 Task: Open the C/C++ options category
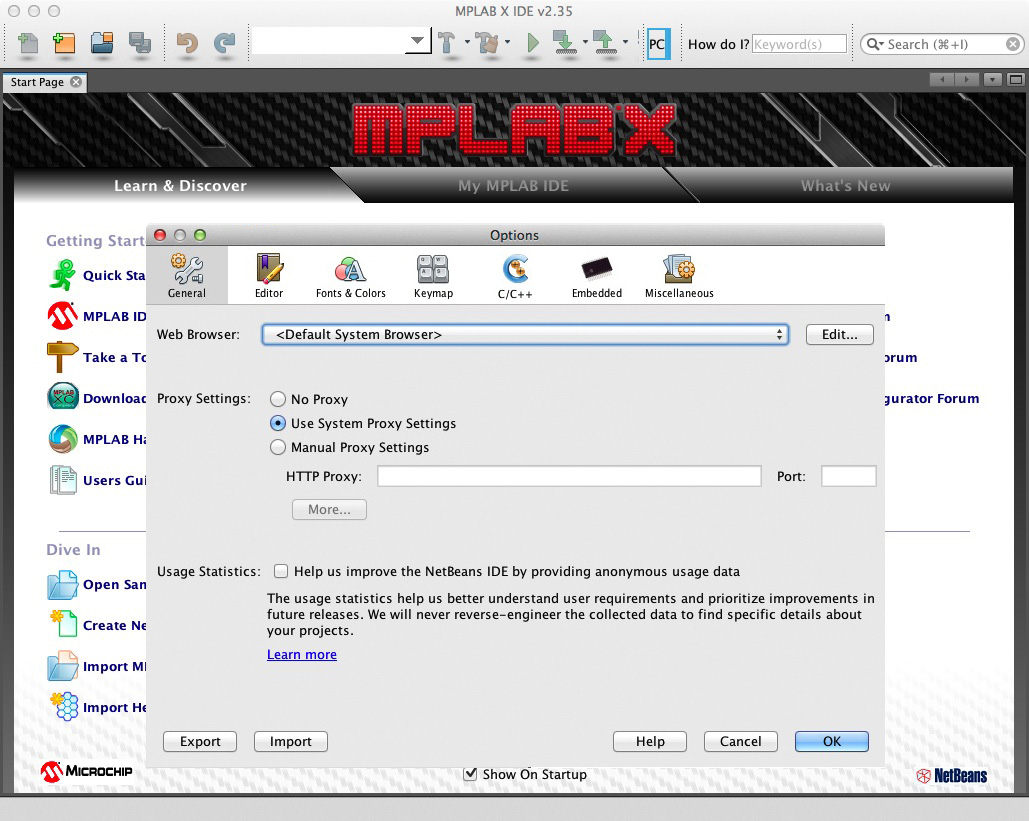[x=516, y=275]
